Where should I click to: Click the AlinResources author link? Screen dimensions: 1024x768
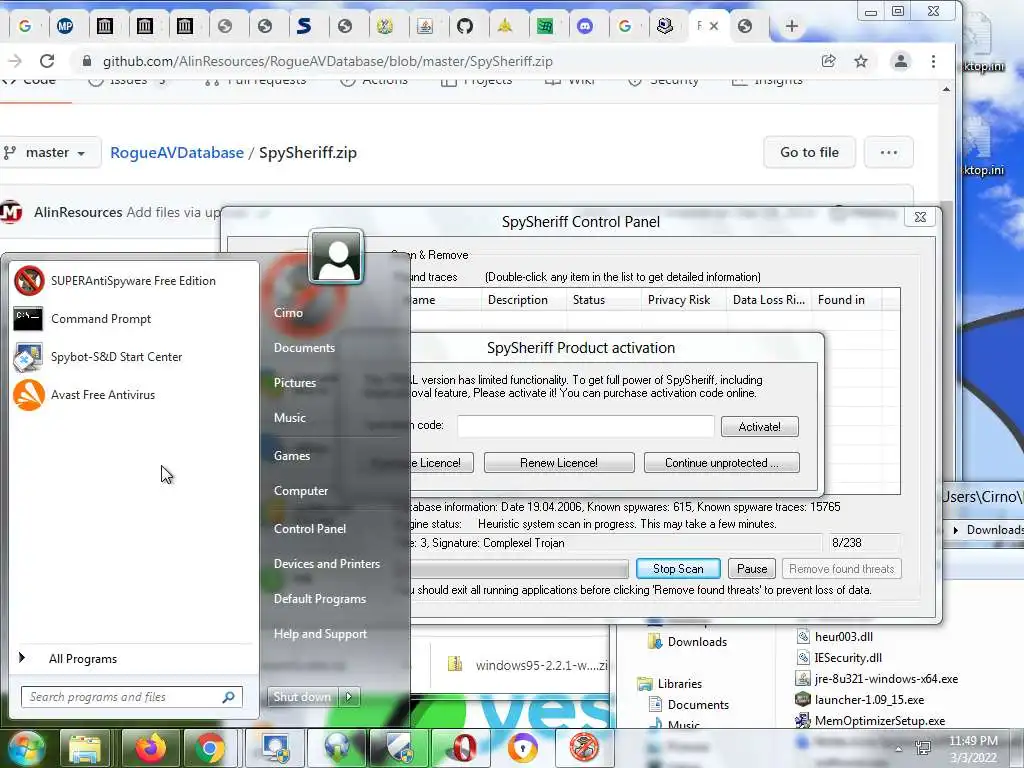coord(78,212)
